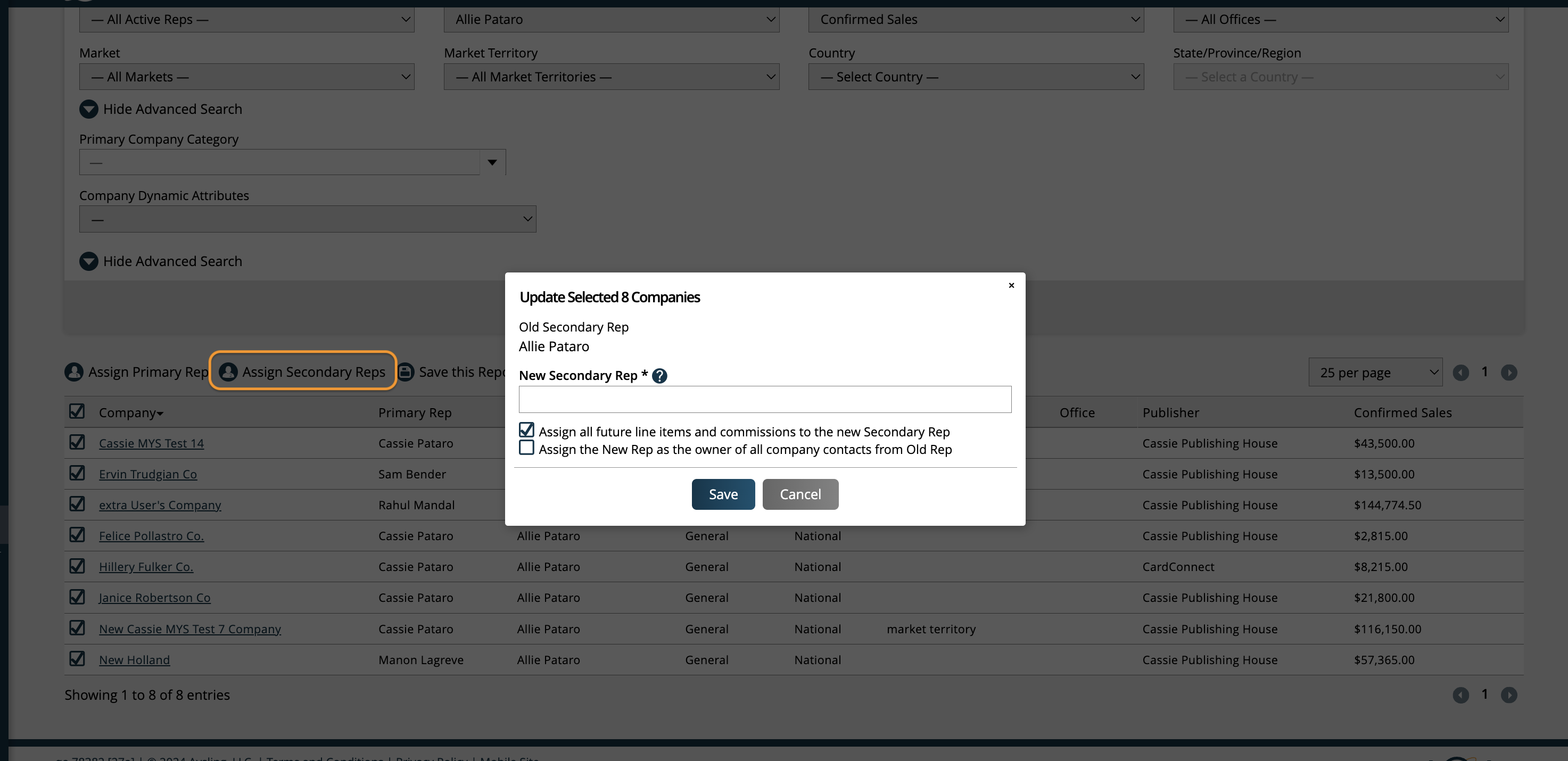
Task: Expand the Select Country dropdown
Action: [975, 77]
